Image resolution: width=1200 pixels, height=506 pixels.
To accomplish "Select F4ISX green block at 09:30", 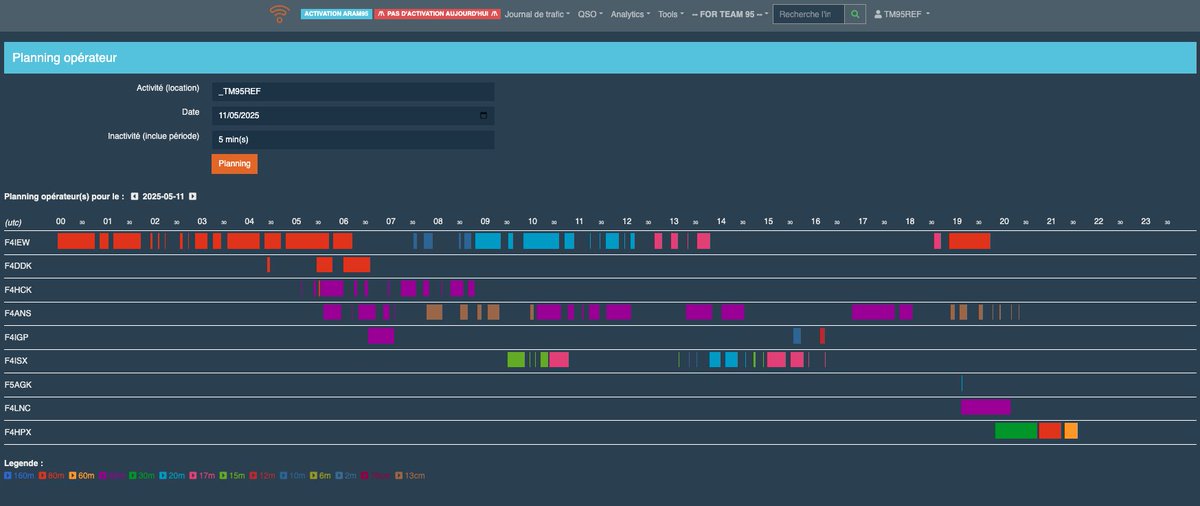I will pyautogui.click(x=516, y=360).
